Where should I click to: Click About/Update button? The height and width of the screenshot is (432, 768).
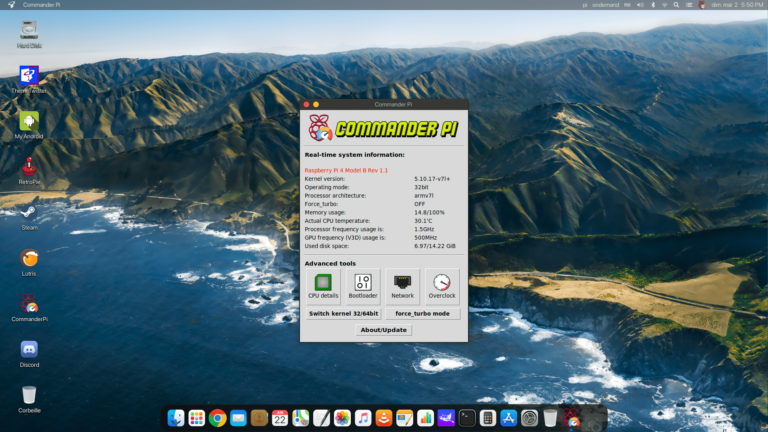click(384, 330)
